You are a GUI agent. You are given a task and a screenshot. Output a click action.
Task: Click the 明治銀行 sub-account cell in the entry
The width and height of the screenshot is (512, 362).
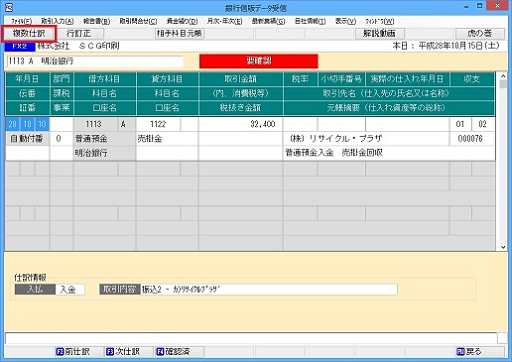[x=104, y=153]
